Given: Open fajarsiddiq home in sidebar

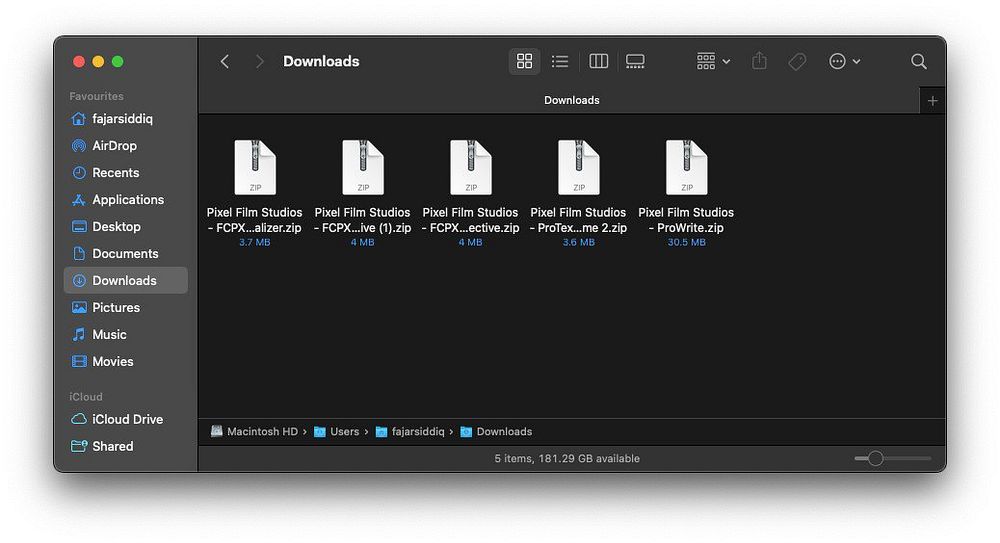Looking at the screenshot, I should click(126, 119).
